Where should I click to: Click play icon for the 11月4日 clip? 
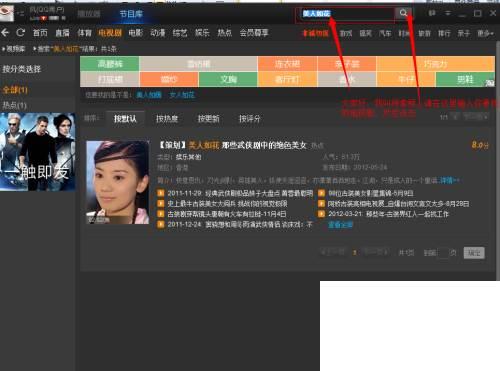pyautogui.click(x=161, y=214)
